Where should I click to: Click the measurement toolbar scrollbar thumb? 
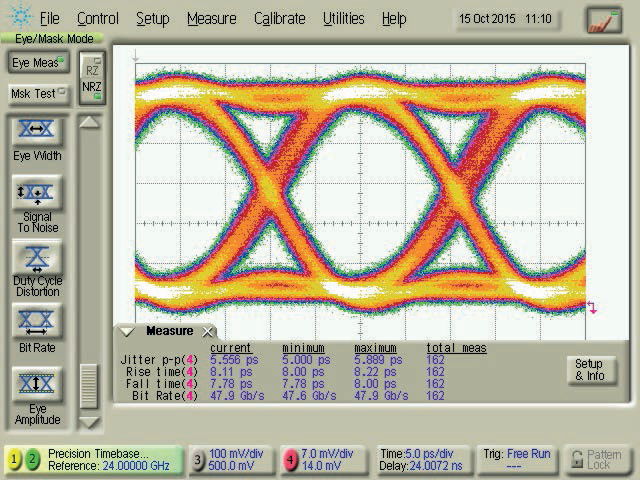tap(90, 385)
